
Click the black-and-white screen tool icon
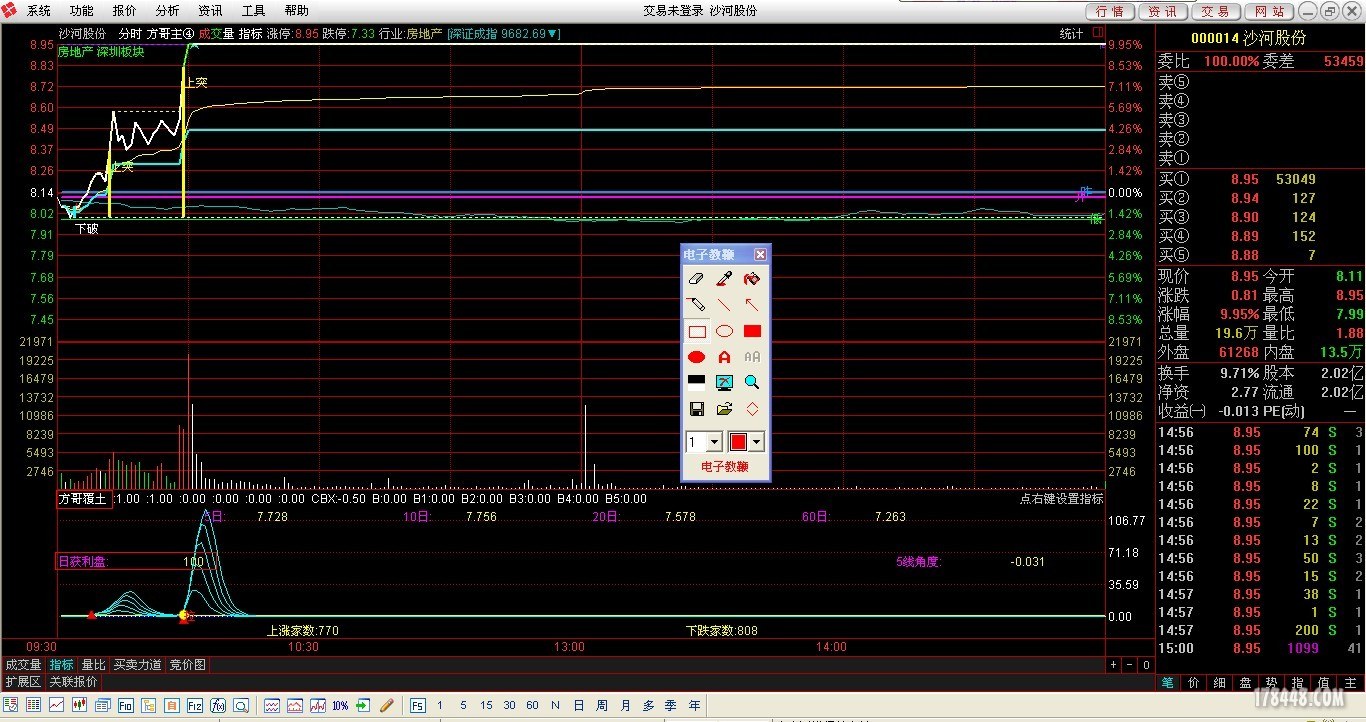[697, 382]
